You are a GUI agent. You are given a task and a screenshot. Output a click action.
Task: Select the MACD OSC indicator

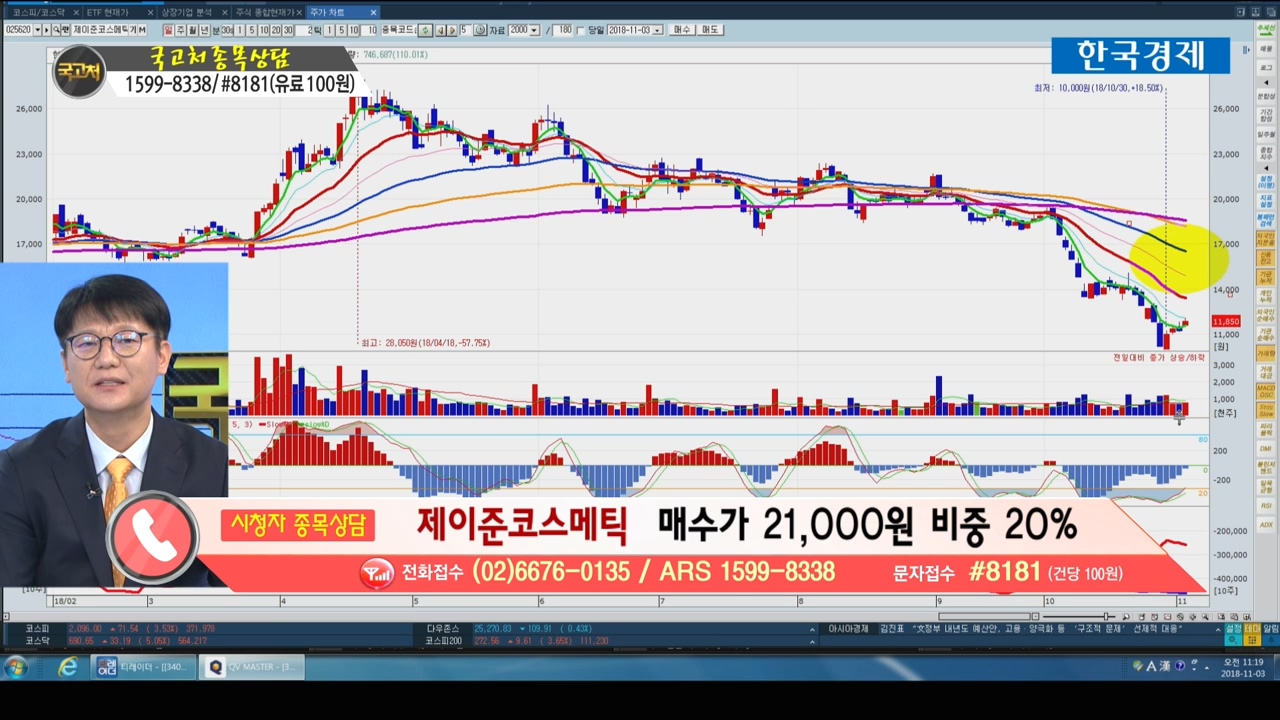1266,389
